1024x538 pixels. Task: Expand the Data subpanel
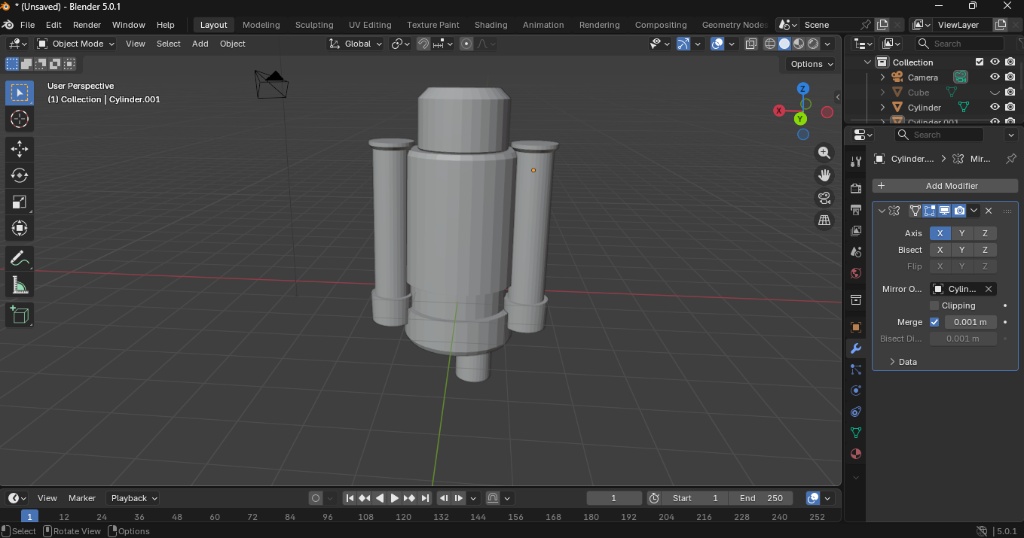906,362
